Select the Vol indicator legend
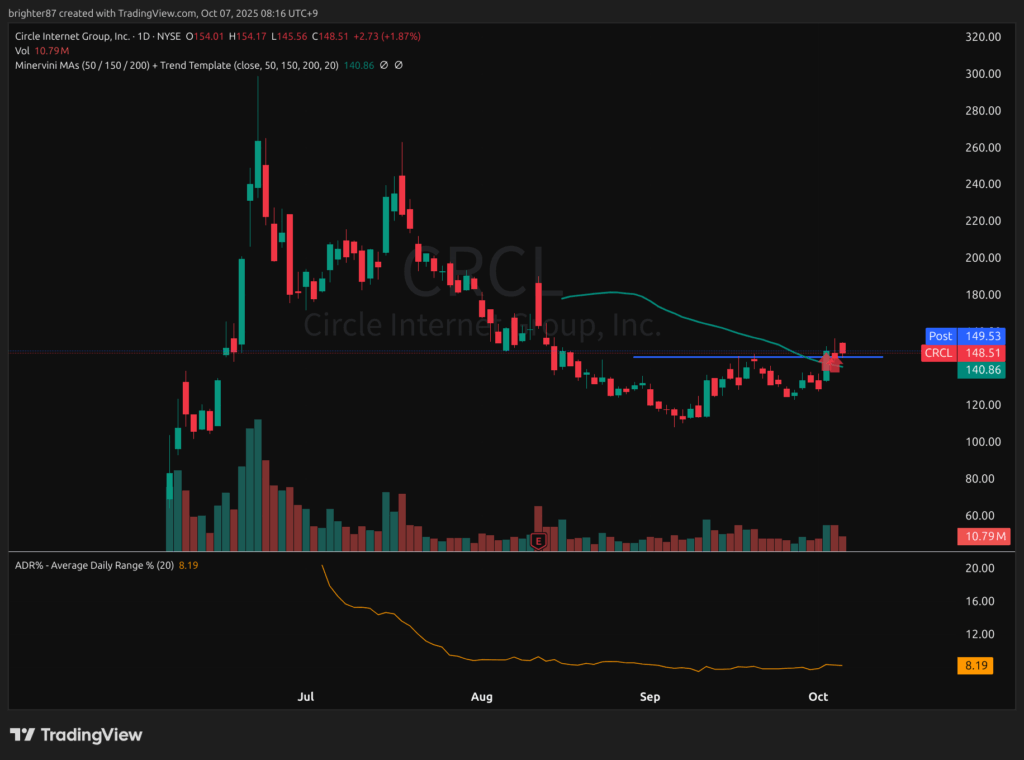Screen dimensions: 1024x760 pyautogui.click(x=36, y=50)
